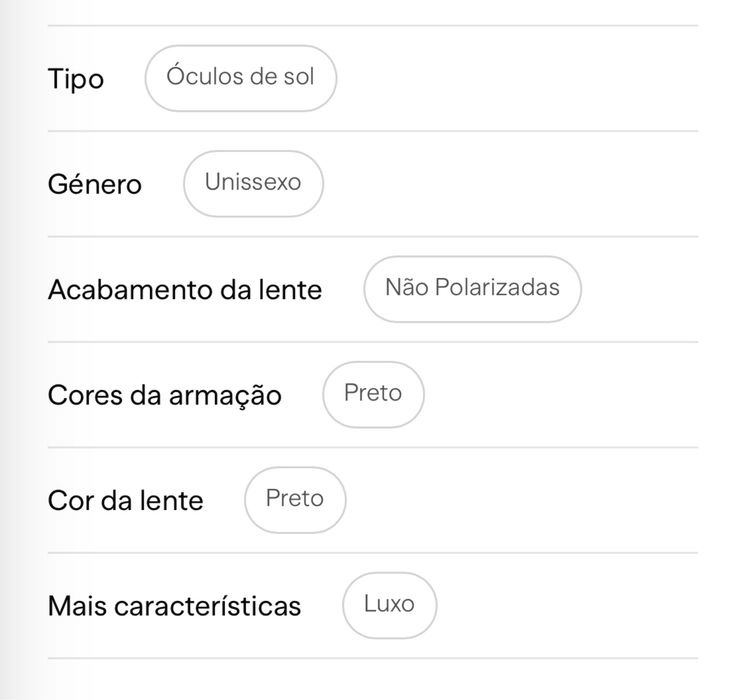The width and height of the screenshot is (746, 700).
Task: Select the 'Acabamento da lente' label
Action: 185,290
